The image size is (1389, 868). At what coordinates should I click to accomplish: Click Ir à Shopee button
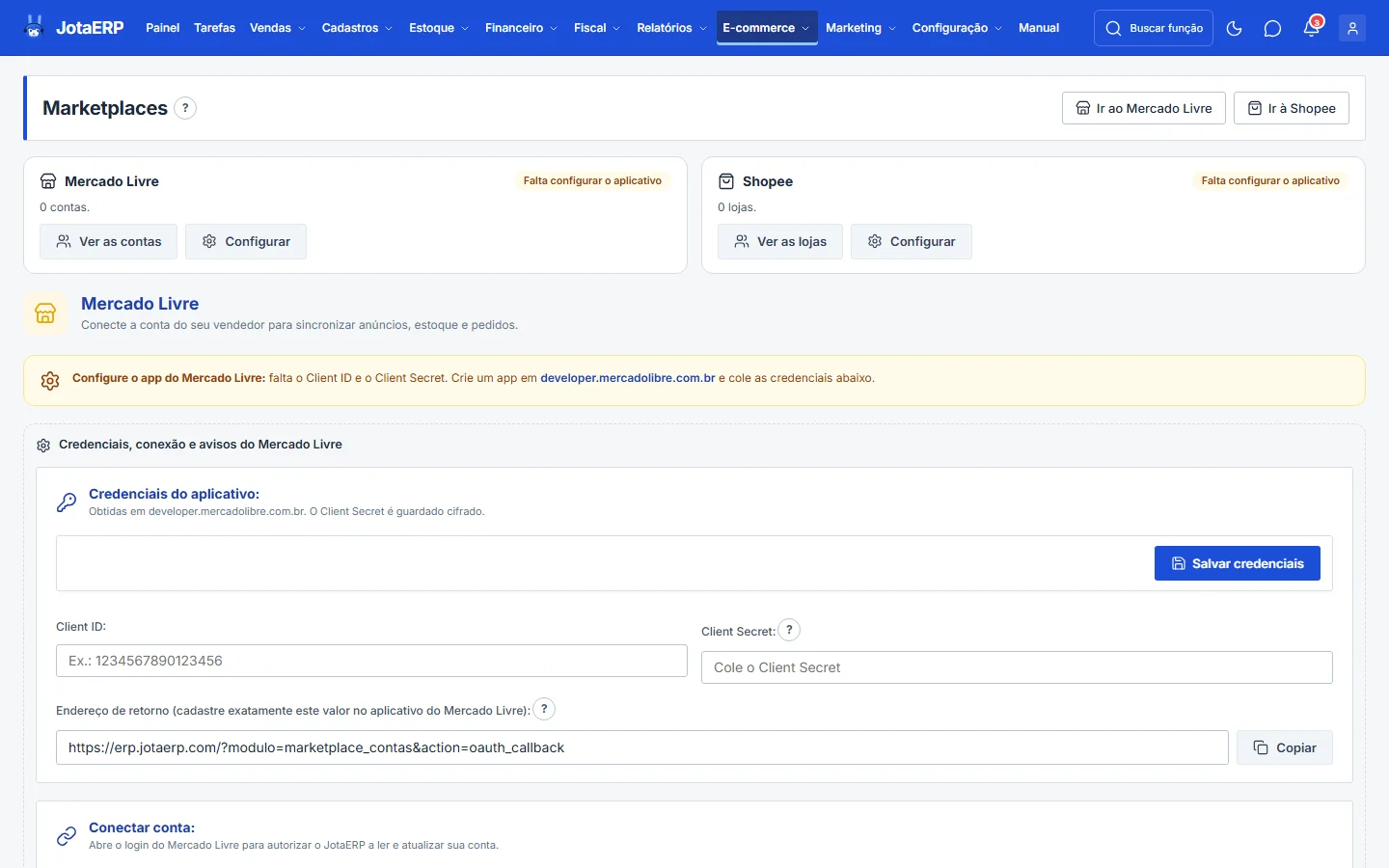coord(1292,108)
